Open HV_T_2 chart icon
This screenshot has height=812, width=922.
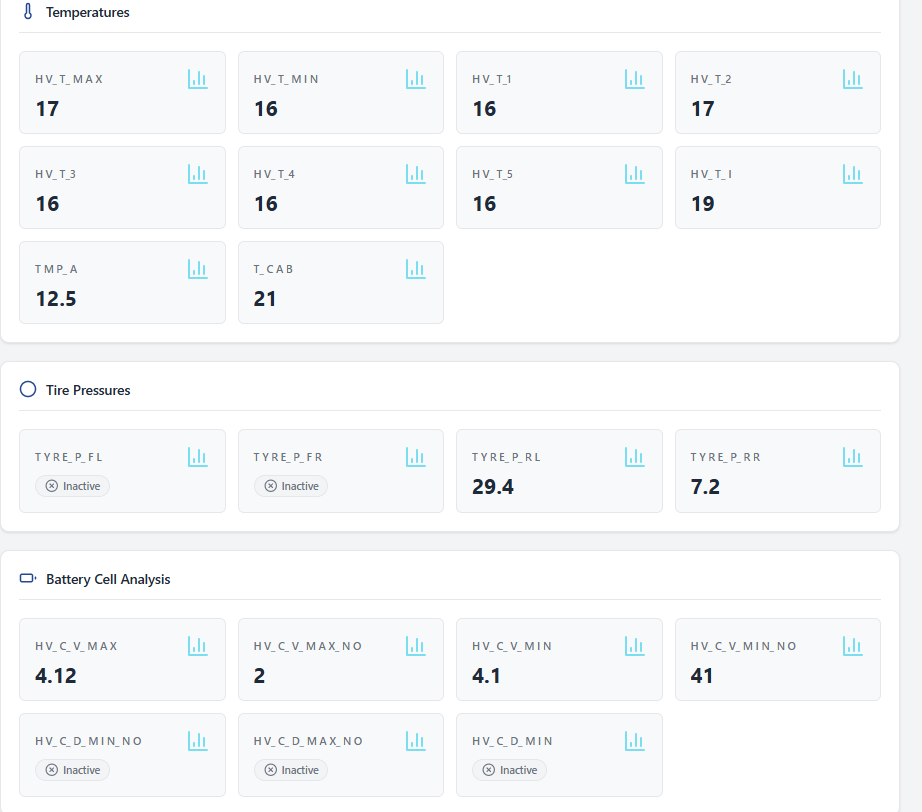pos(853,79)
